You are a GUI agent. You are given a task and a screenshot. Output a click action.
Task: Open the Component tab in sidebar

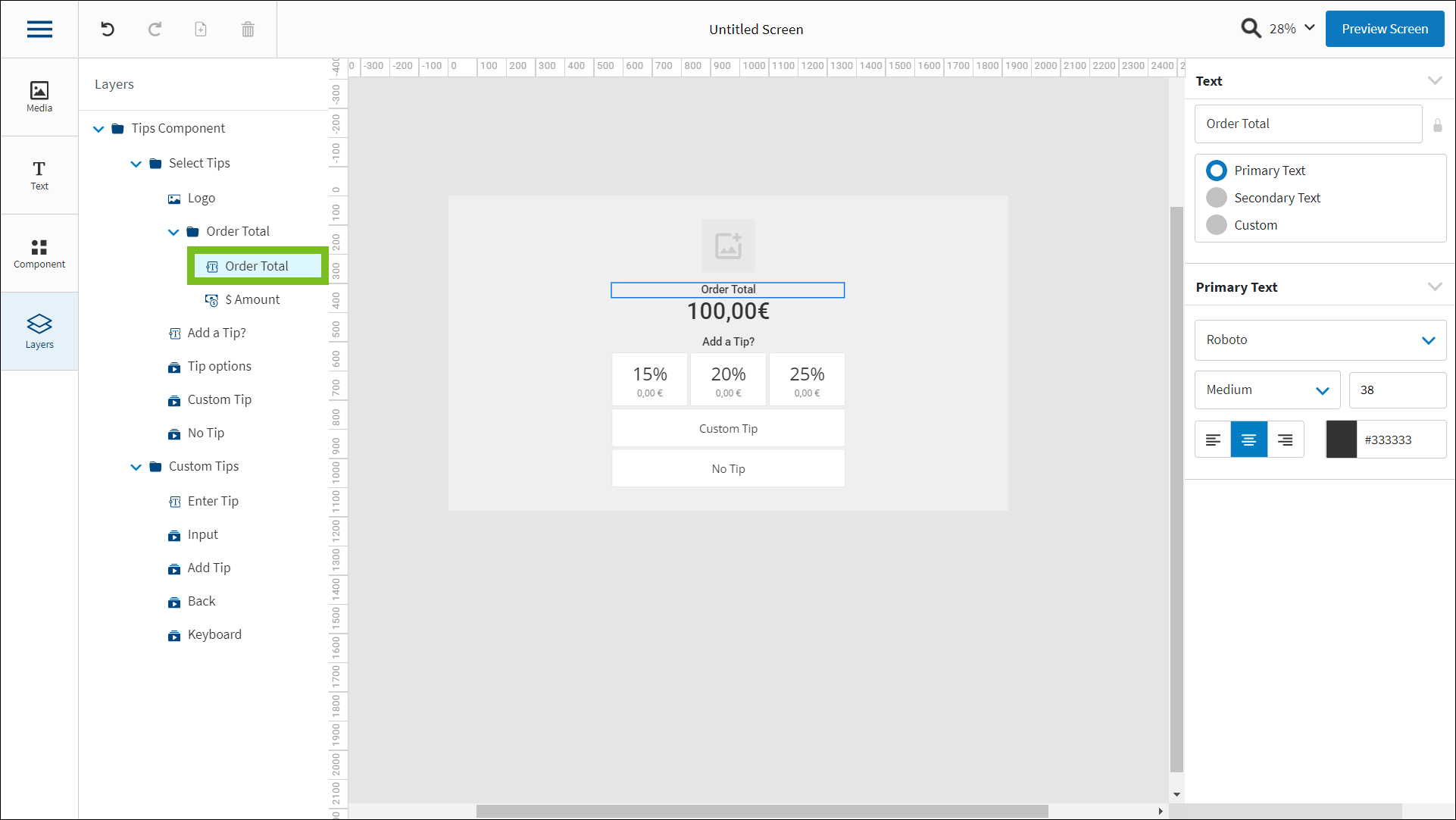point(39,253)
